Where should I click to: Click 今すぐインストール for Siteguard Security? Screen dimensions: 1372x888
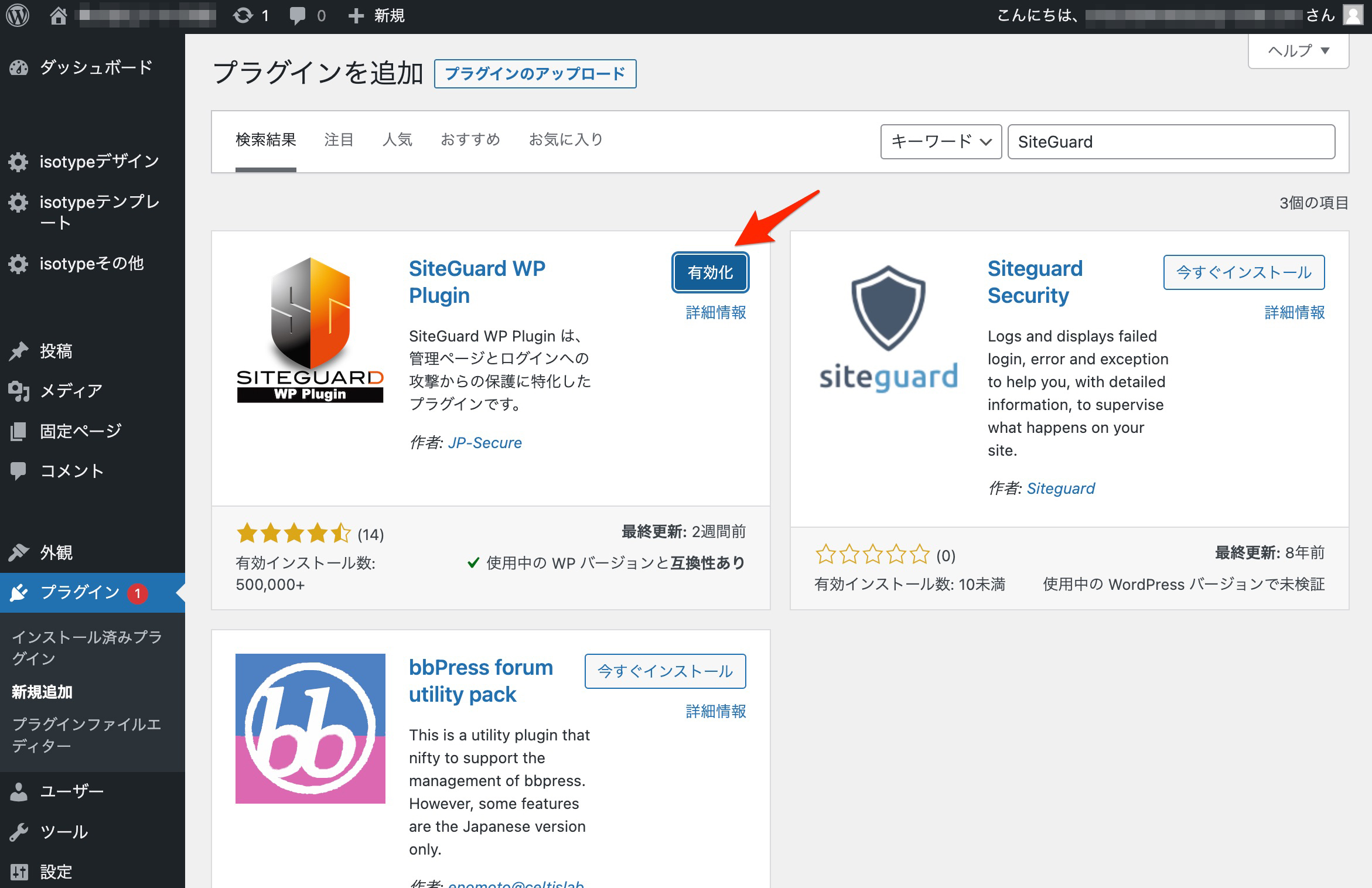pyautogui.click(x=1244, y=272)
